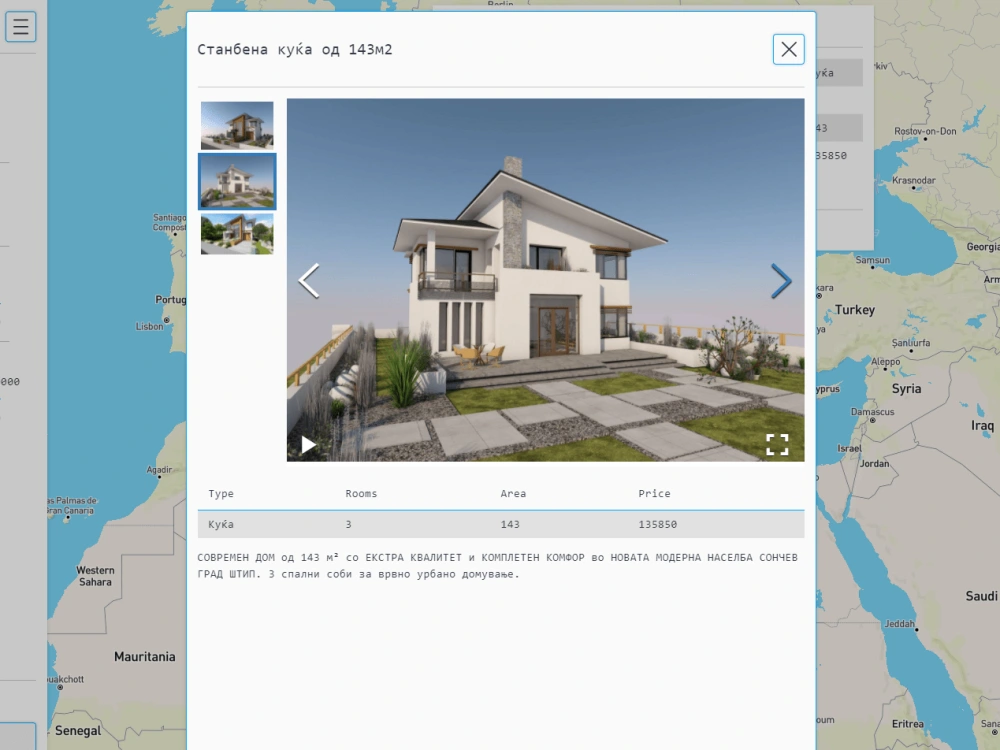Click the Area column header

coord(513,494)
